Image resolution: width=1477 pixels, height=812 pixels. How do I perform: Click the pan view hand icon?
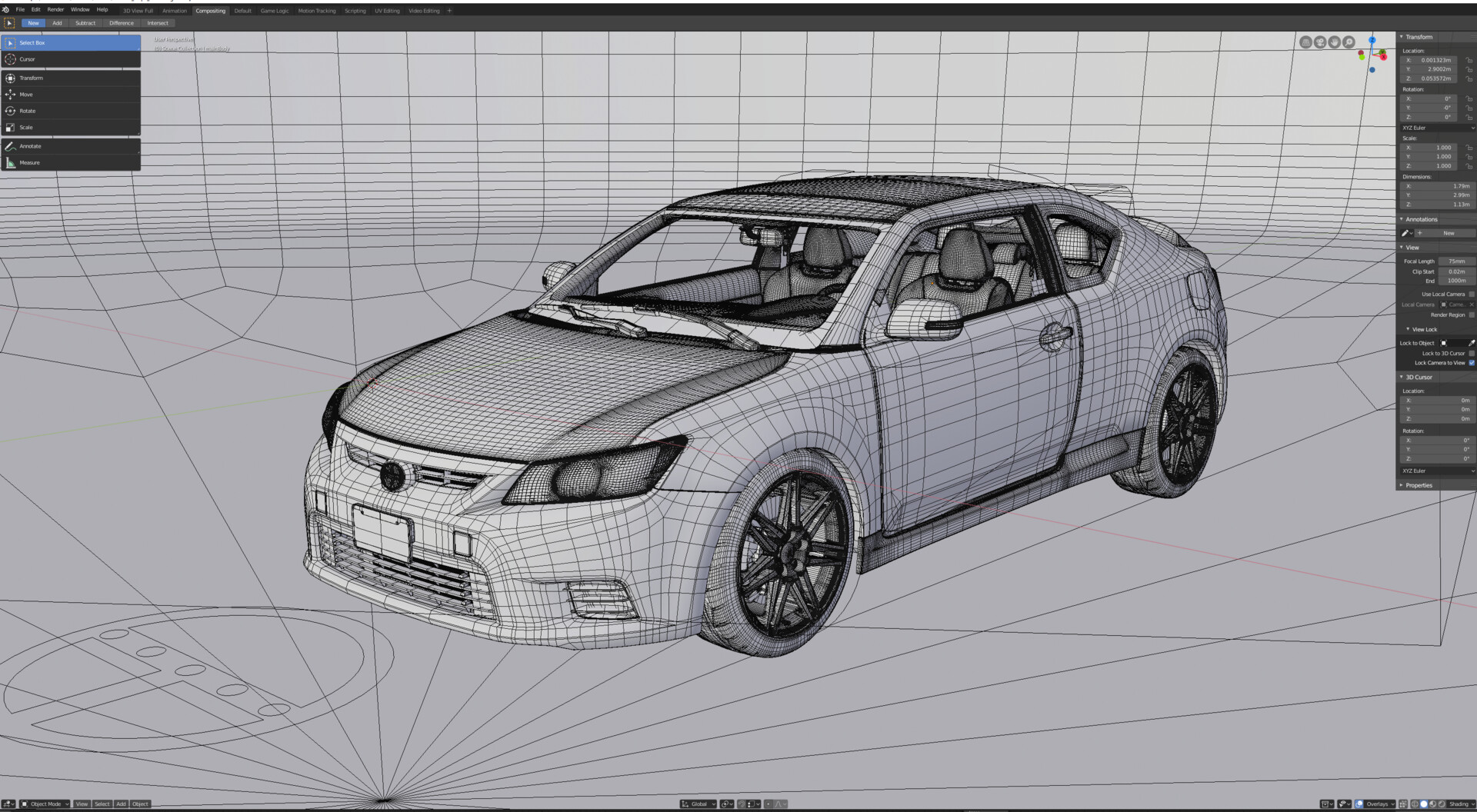pos(1335,42)
